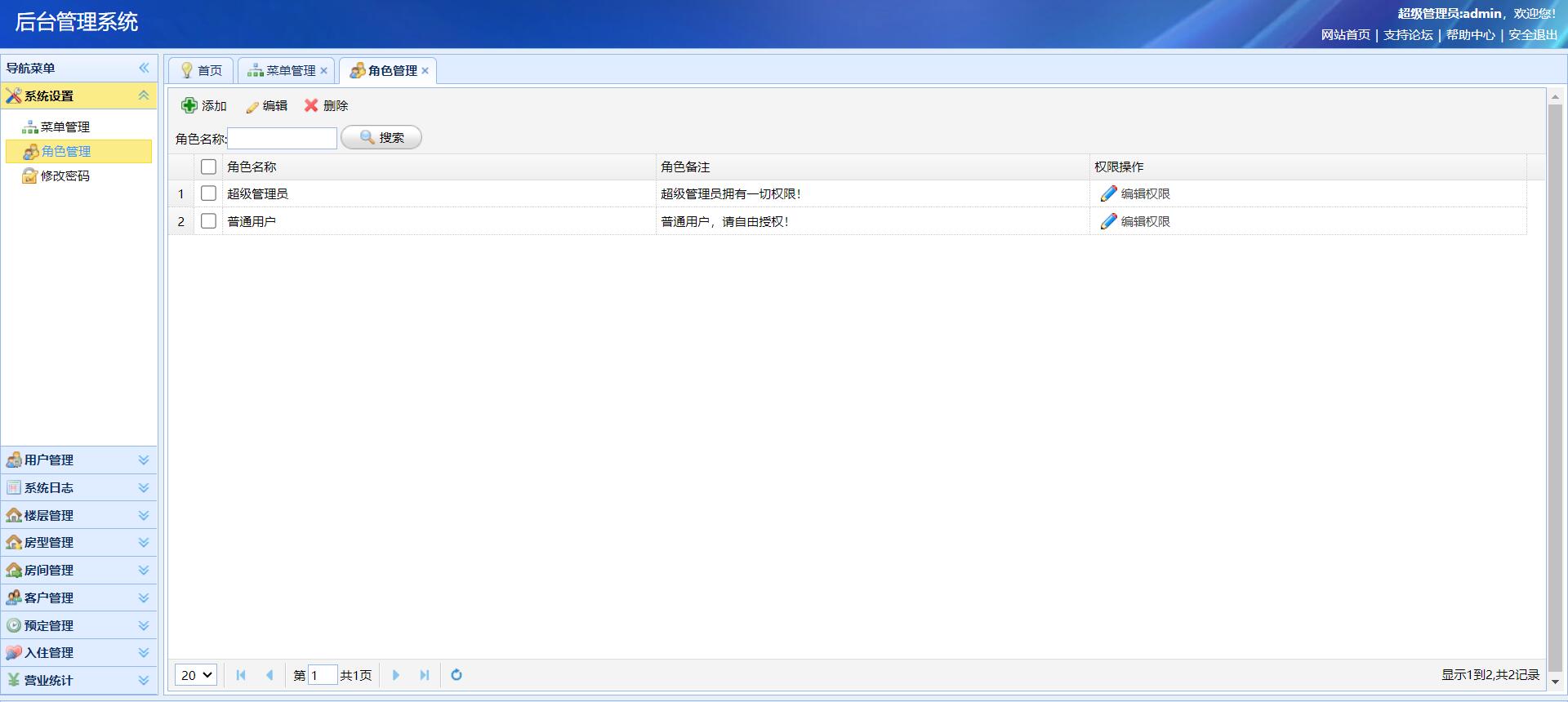This screenshot has width=1568, height=702.
Task: Click the 菜单管理 sitemap icon in sidebar
Action: [30, 127]
